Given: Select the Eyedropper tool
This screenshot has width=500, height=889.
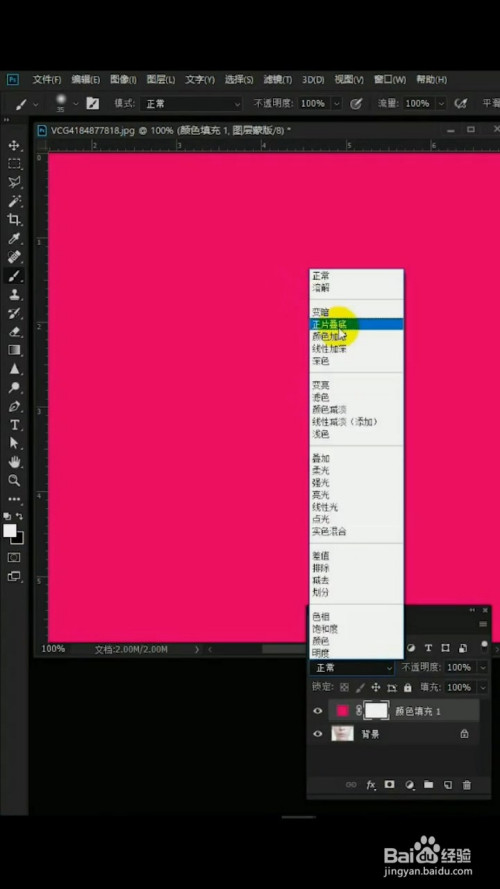Looking at the screenshot, I should pyautogui.click(x=14, y=239).
